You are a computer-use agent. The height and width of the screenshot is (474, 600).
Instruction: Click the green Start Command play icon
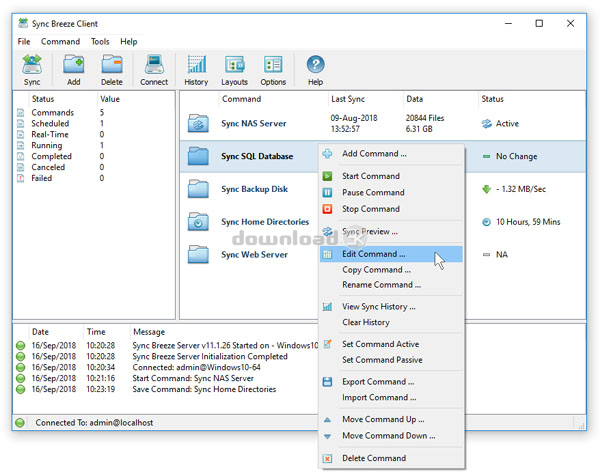tap(327, 176)
